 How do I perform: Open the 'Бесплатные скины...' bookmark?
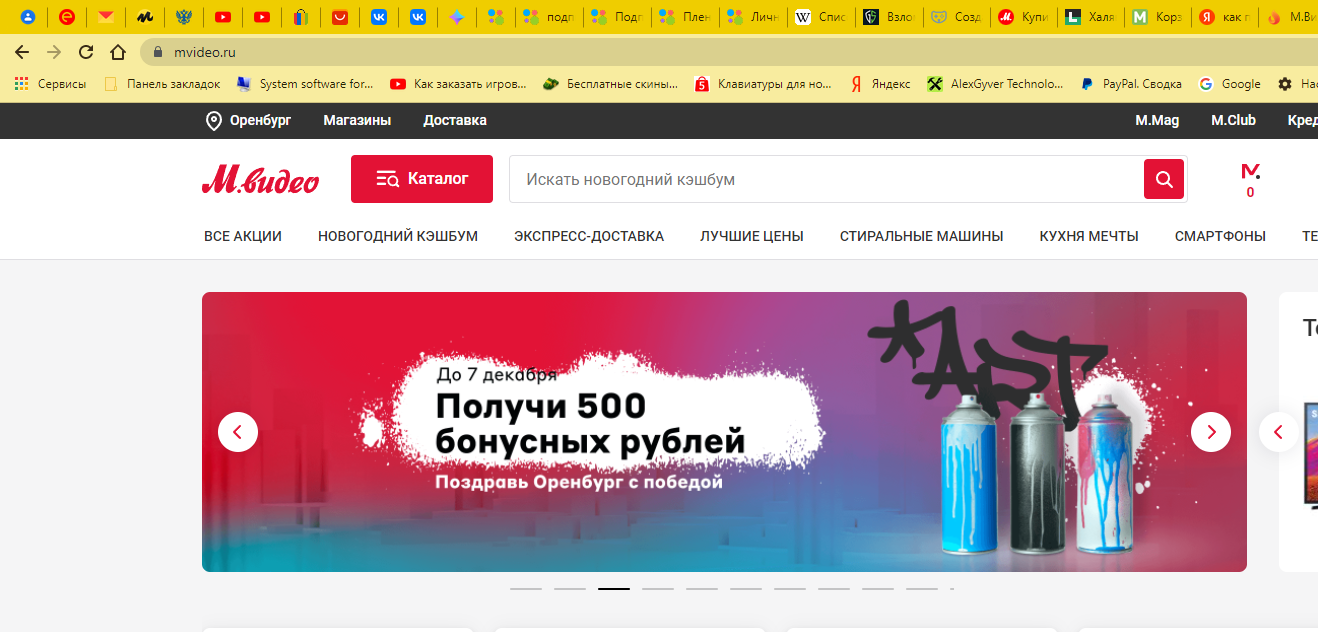[610, 84]
